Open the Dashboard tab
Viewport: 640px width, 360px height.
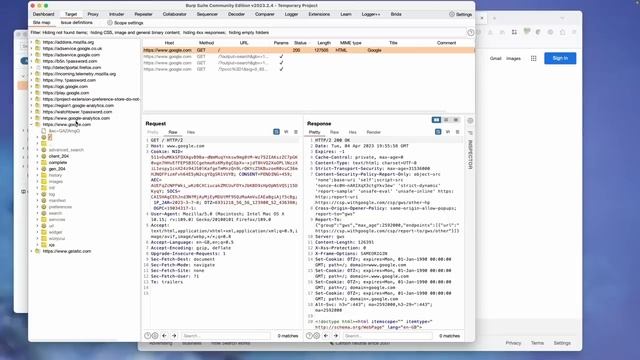click(x=43, y=14)
